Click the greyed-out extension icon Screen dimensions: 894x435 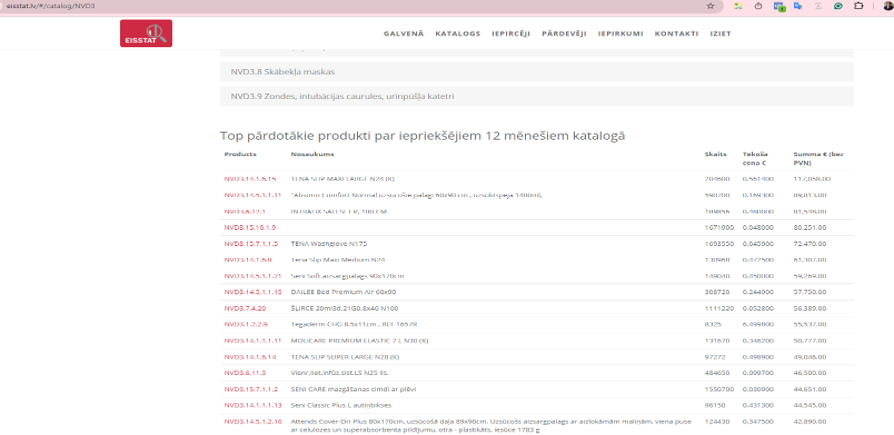818,6
